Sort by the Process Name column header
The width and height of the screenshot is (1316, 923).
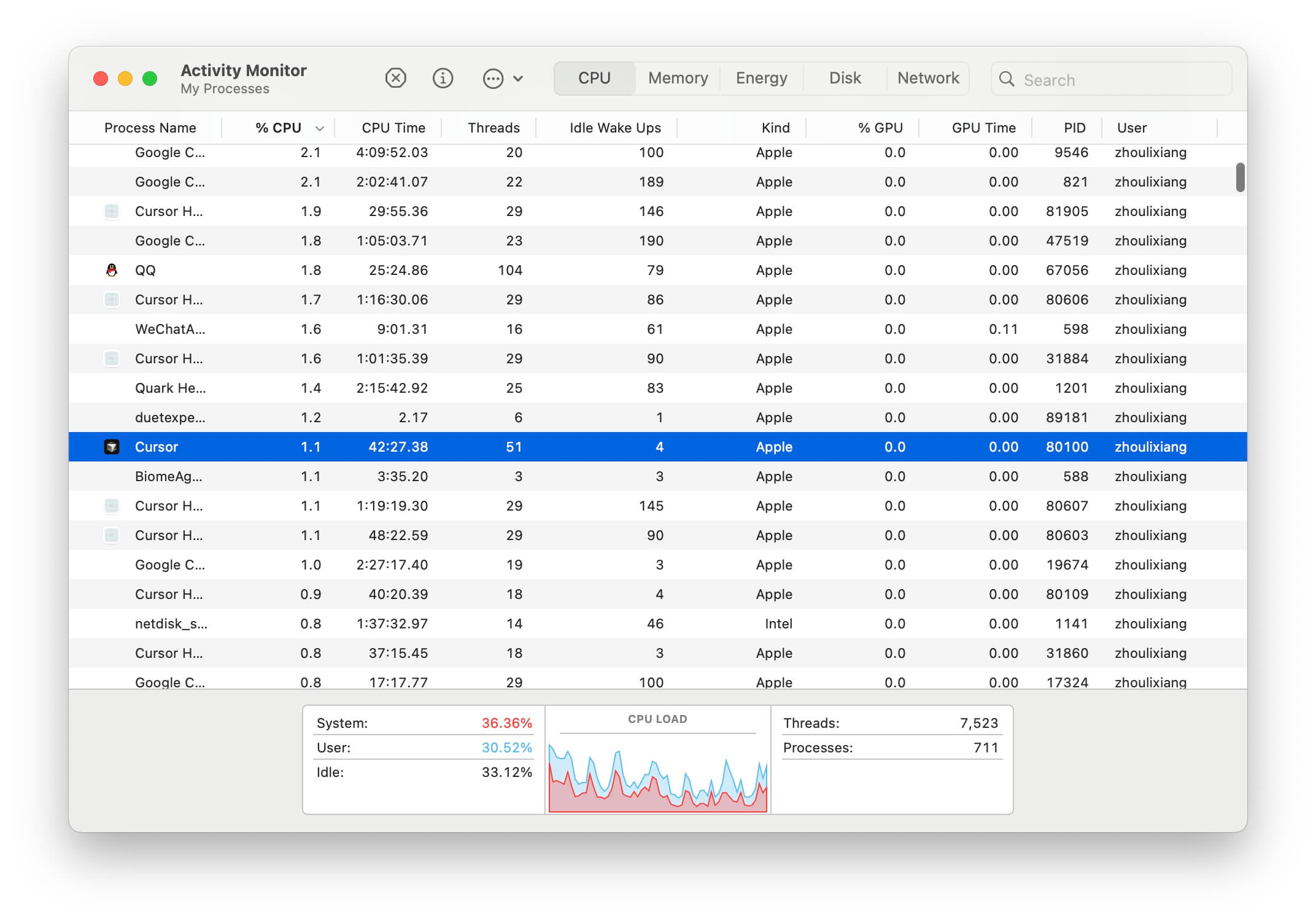(150, 128)
